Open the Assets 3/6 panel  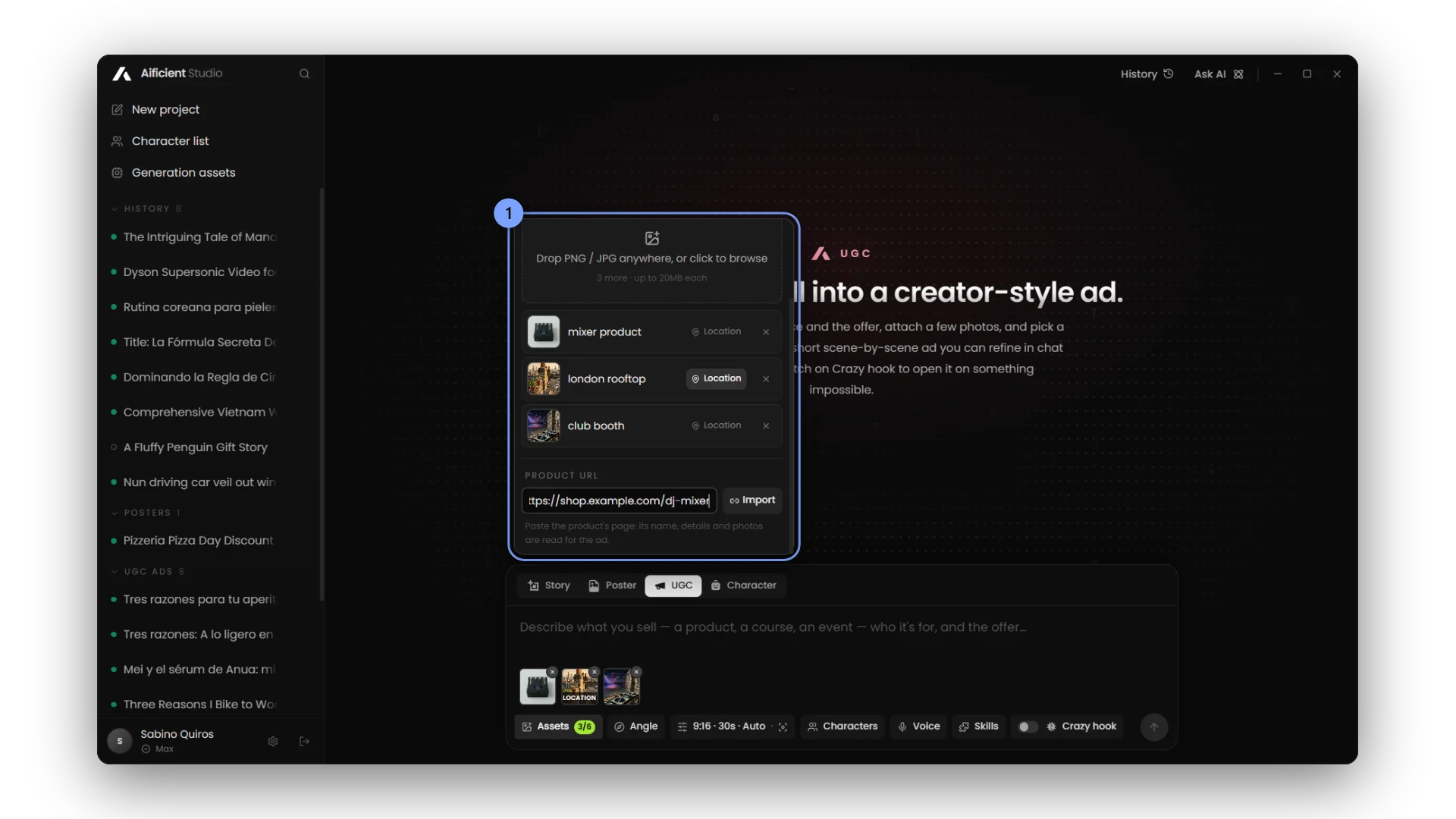[559, 726]
